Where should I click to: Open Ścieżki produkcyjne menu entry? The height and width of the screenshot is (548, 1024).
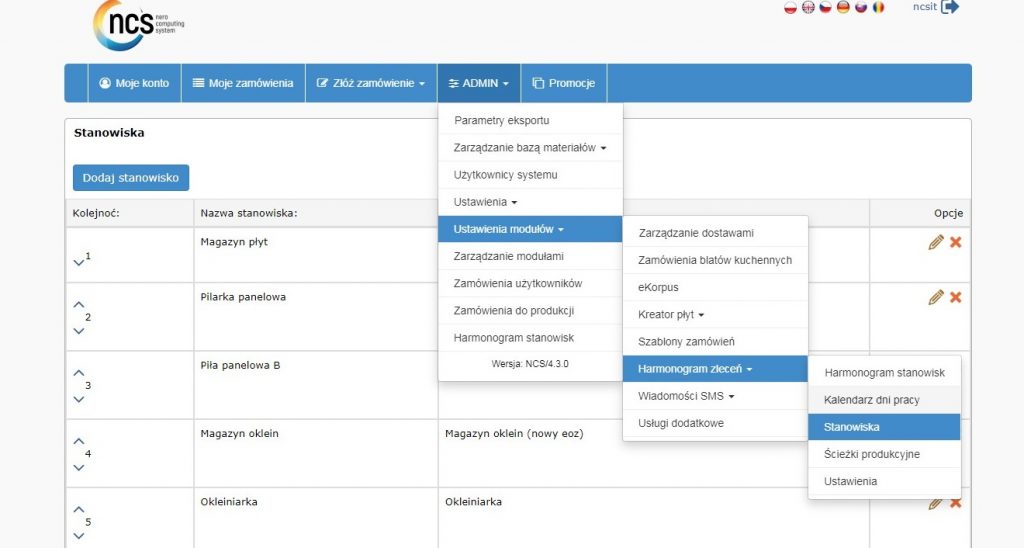pos(871,454)
